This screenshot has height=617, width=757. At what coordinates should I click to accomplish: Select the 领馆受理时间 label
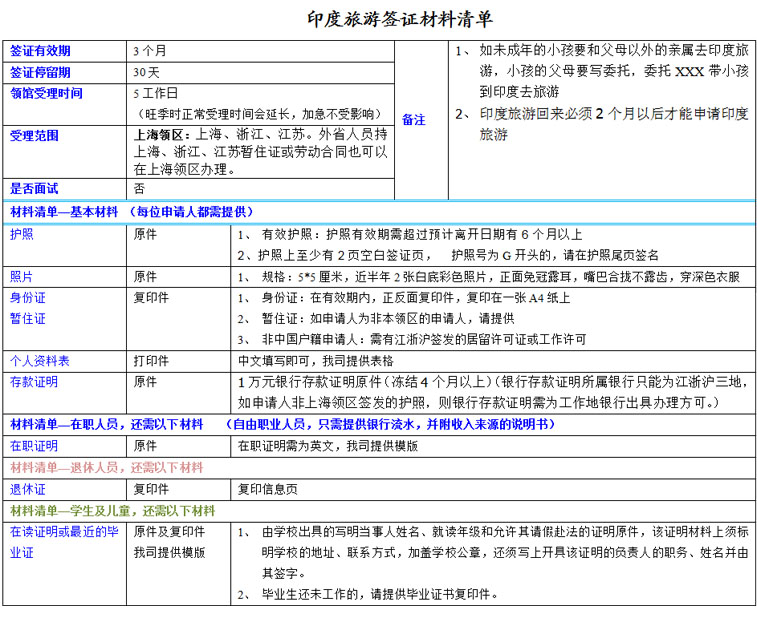(x=46, y=93)
